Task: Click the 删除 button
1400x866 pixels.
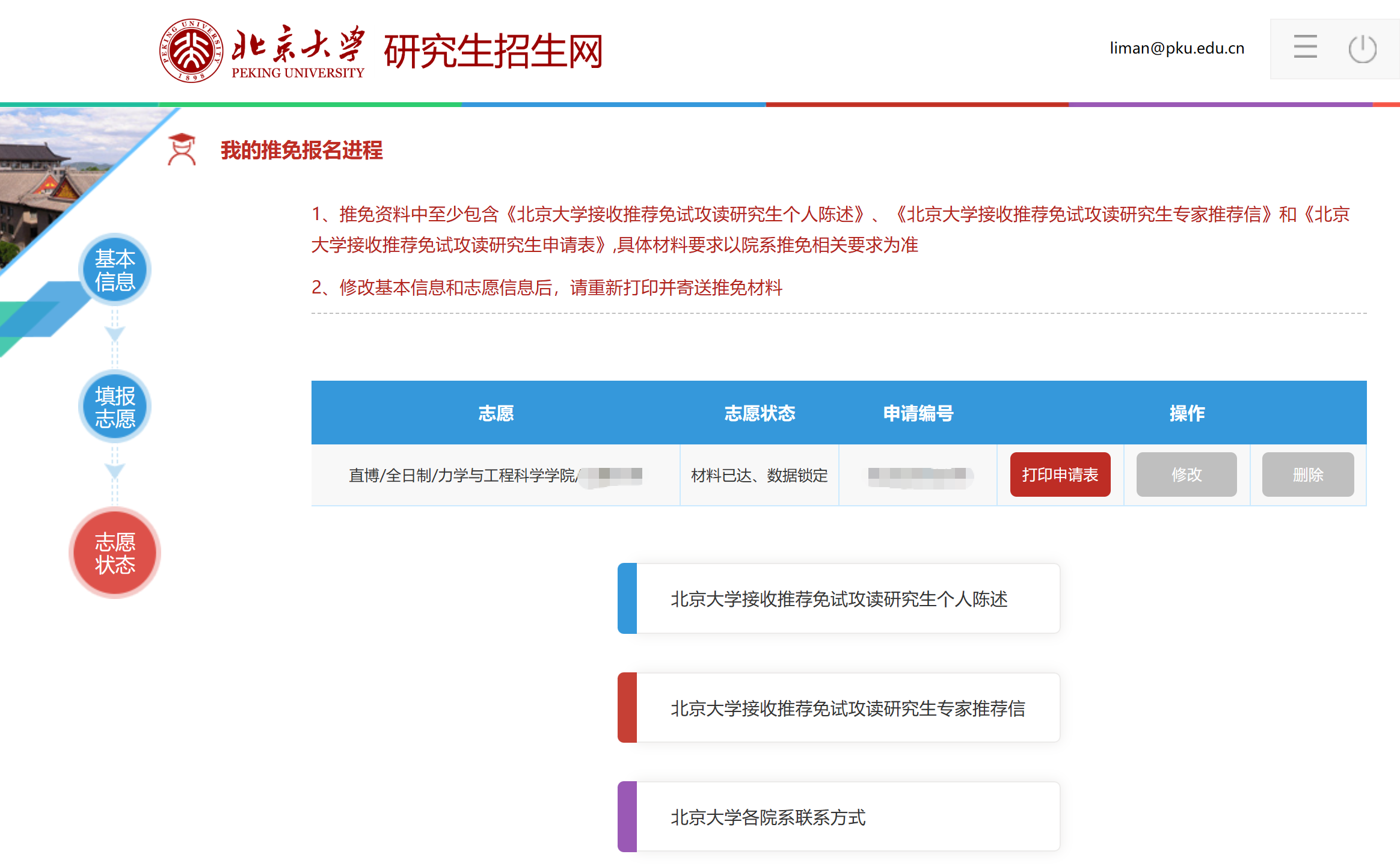Action: click(x=1308, y=474)
